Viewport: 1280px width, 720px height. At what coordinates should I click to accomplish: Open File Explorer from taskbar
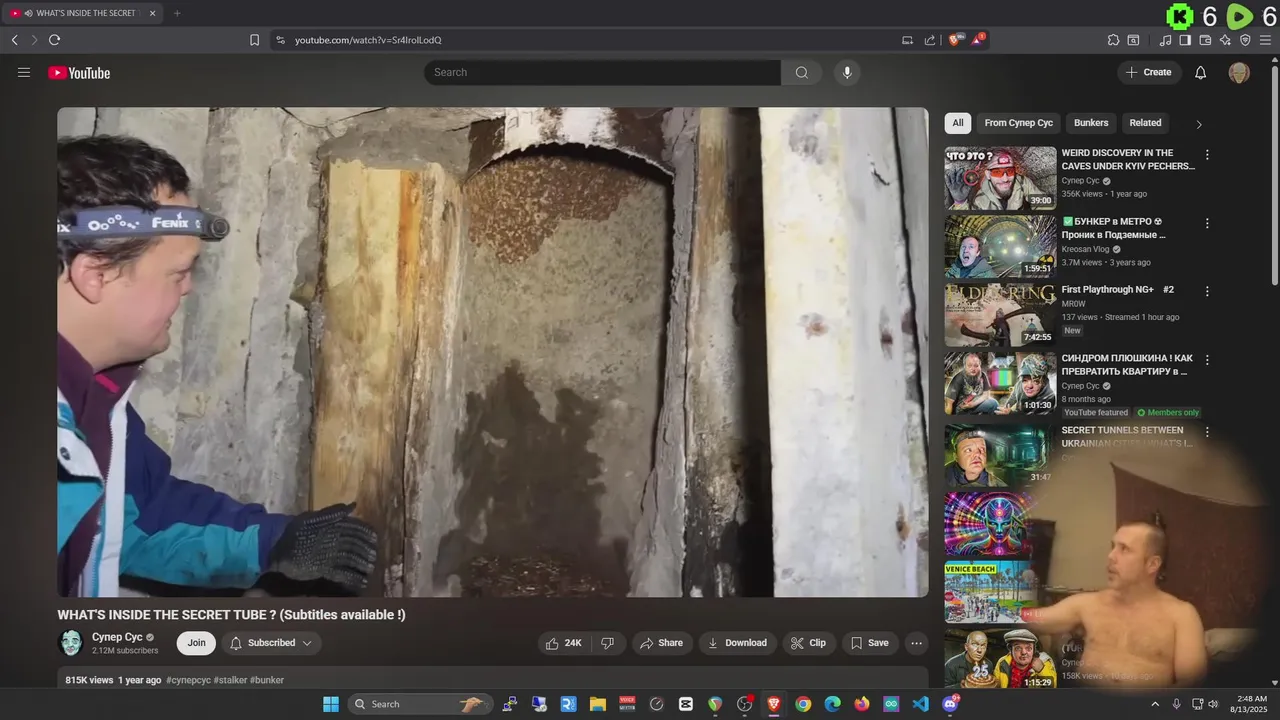(x=597, y=704)
